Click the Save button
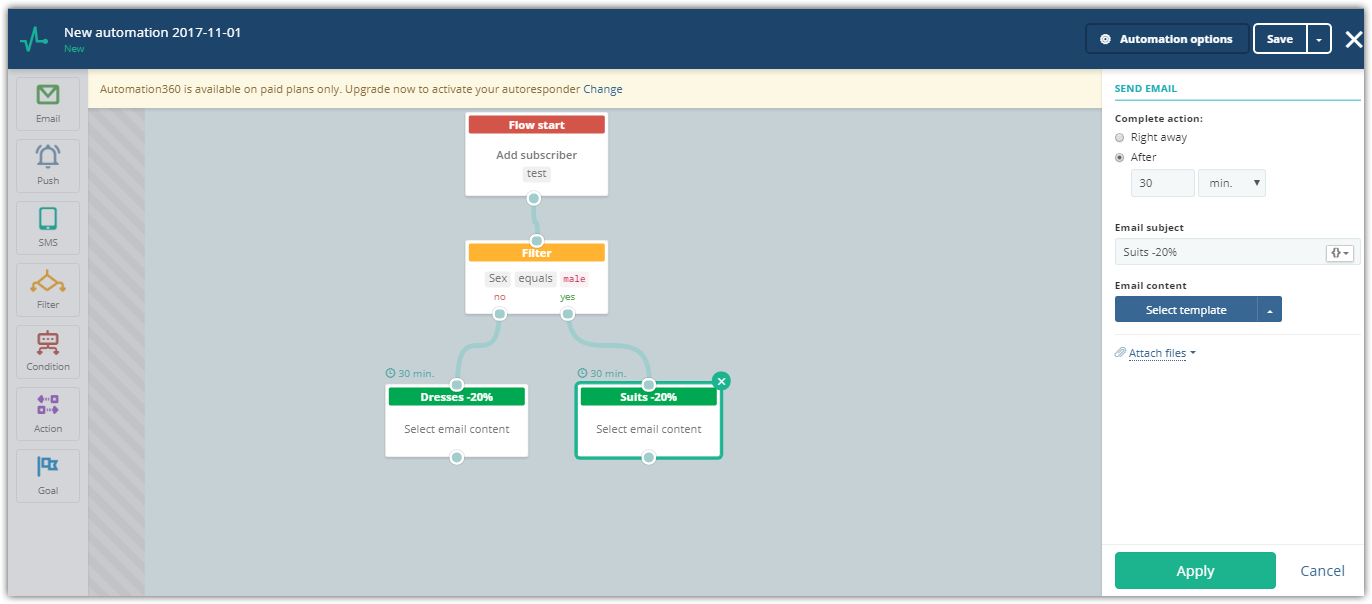 [1280, 39]
